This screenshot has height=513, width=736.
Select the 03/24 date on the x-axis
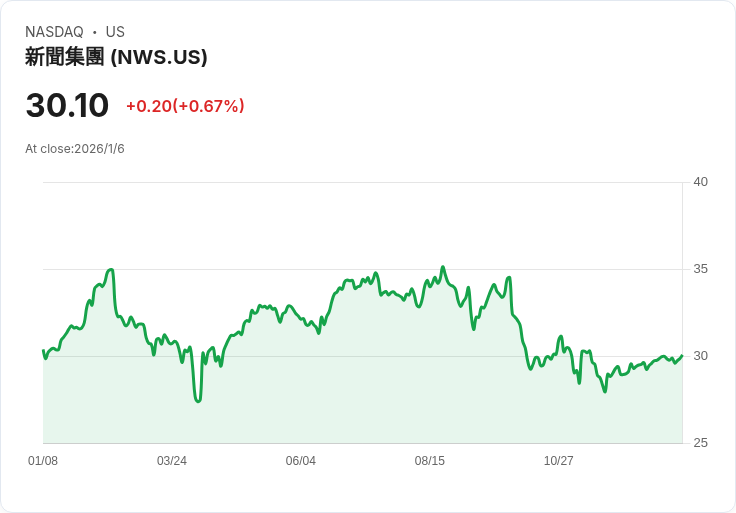172,461
